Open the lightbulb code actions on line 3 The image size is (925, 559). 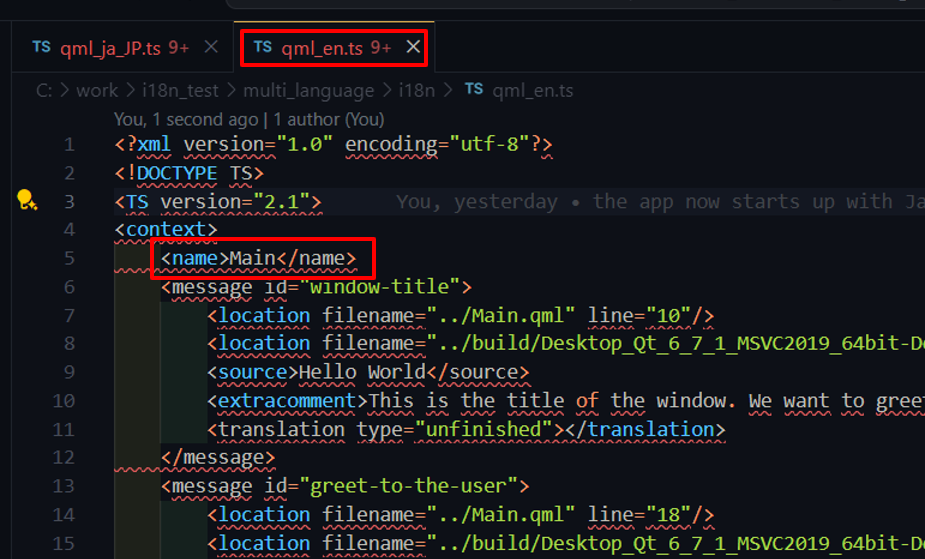click(x=27, y=201)
